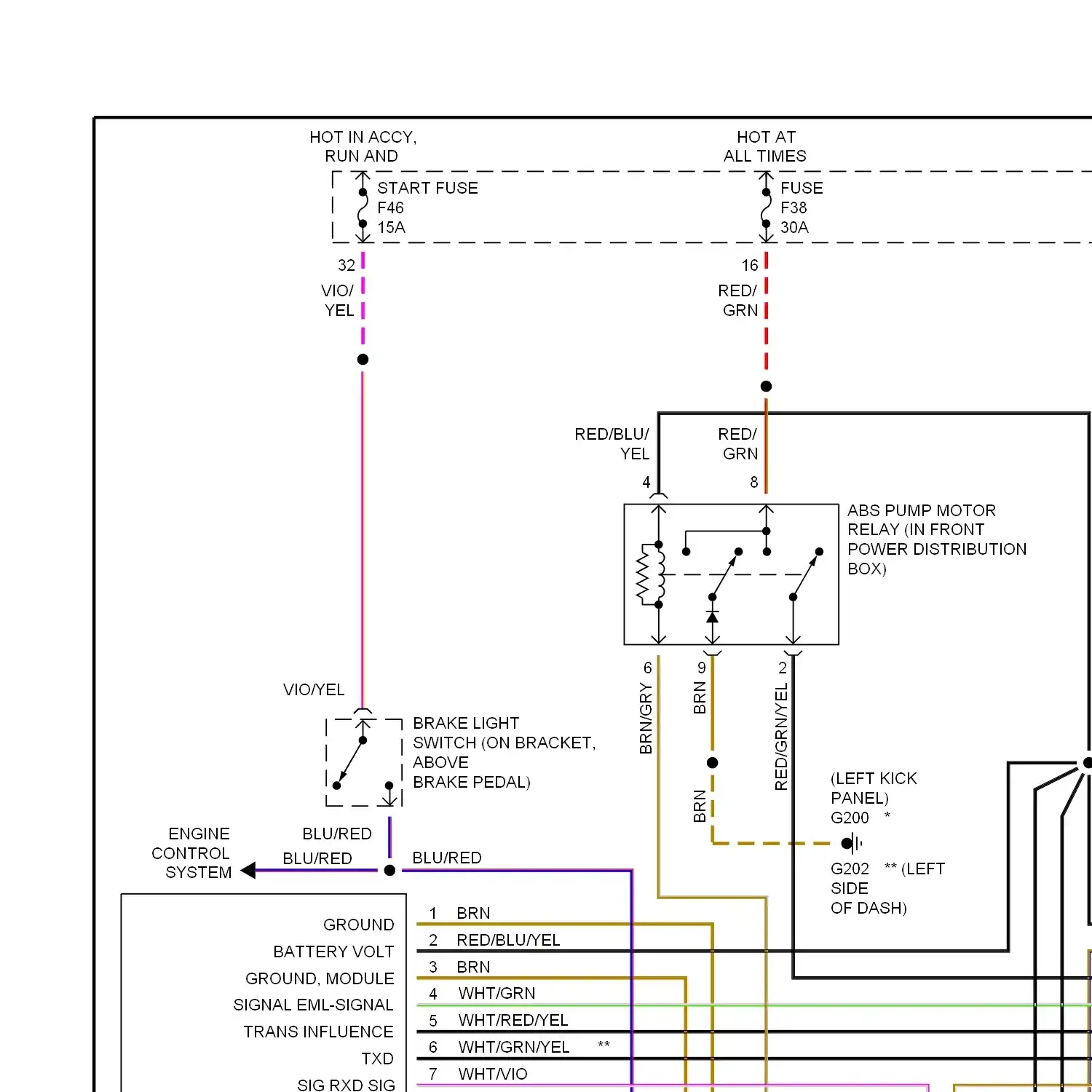Click the SIGNAL EML-SIGNAL label
The width and height of the screenshot is (1092, 1092).
(x=313, y=1005)
